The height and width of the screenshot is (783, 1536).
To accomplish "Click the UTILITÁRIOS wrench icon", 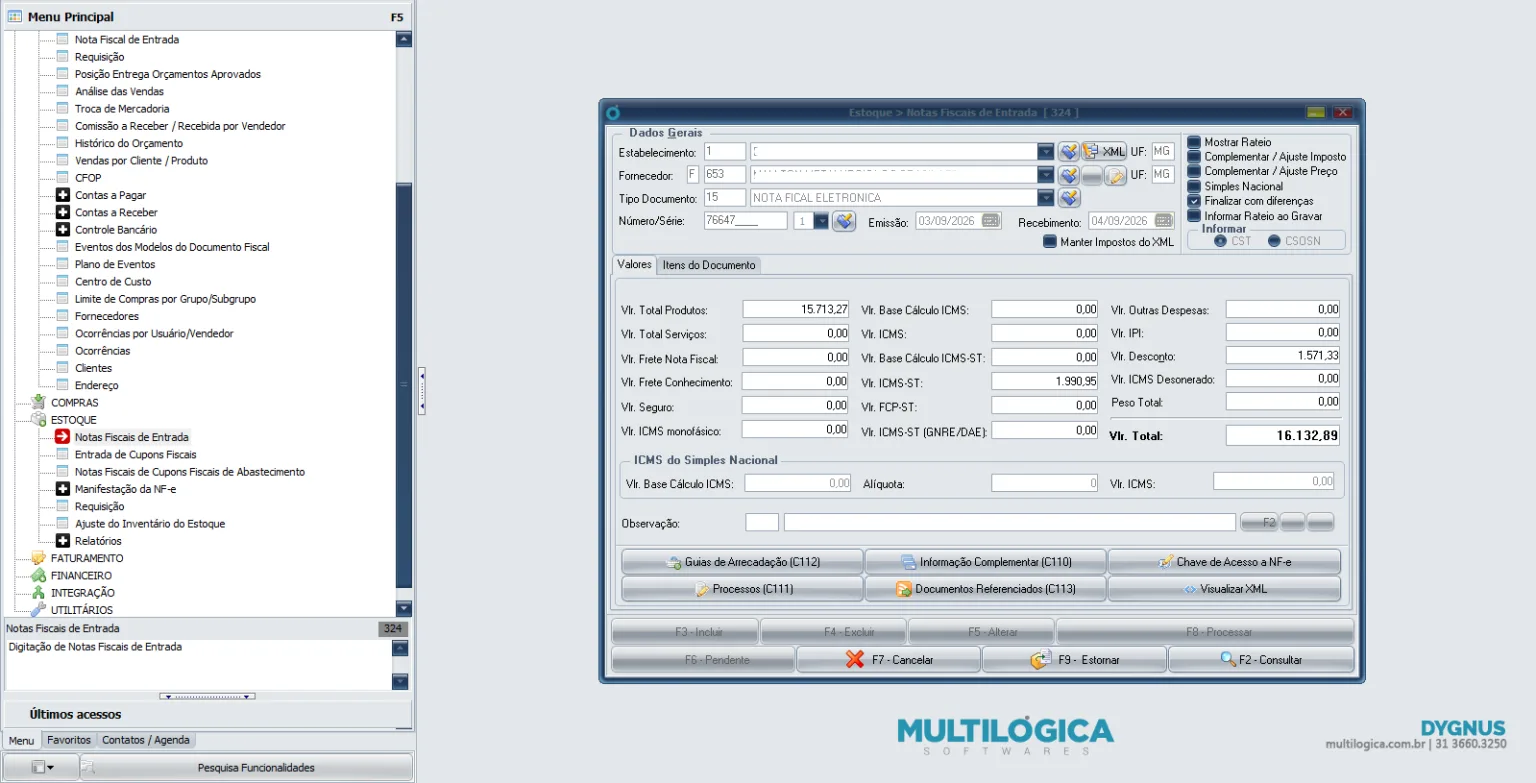I will click(38, 610).
